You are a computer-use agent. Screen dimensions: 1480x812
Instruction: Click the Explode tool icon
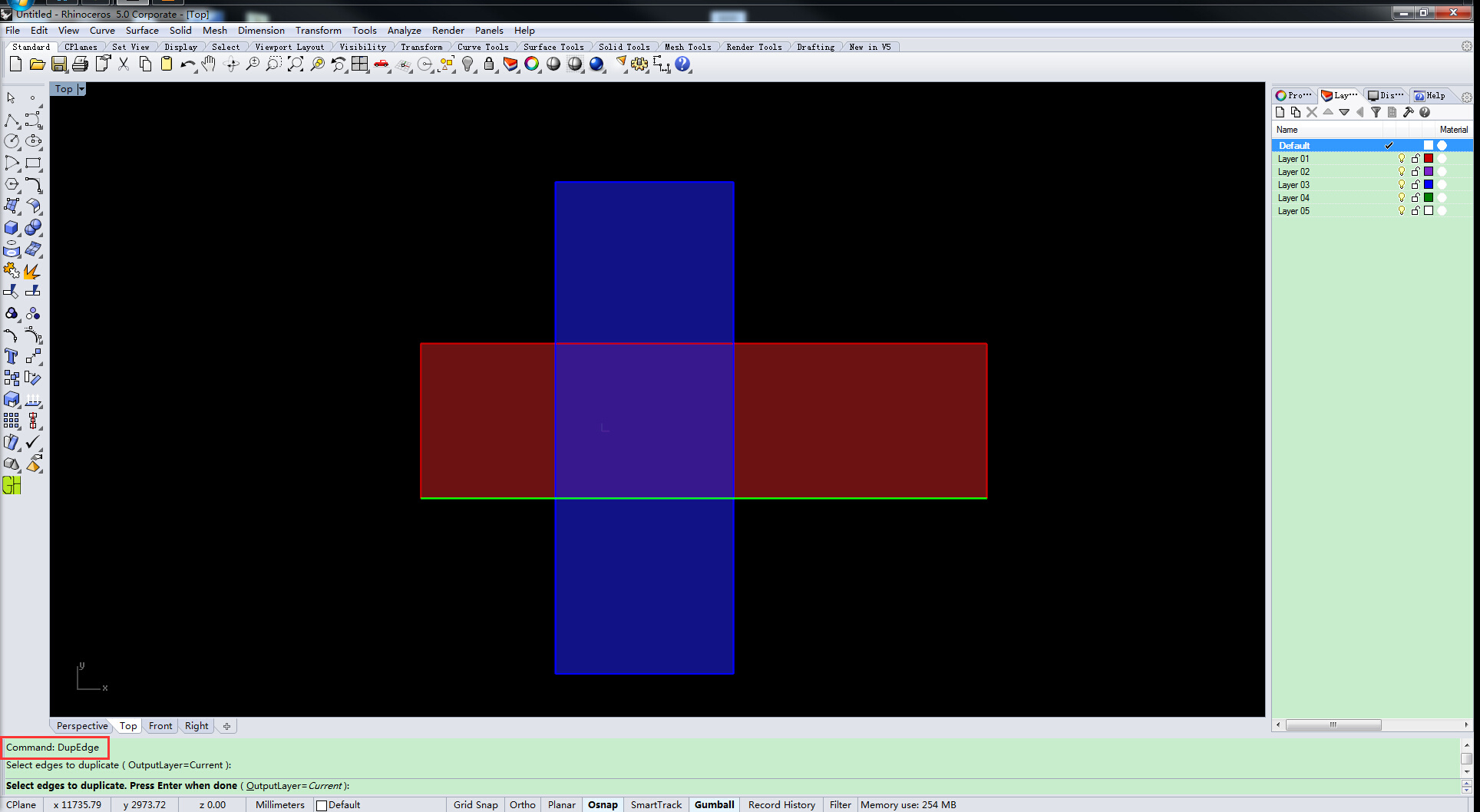coord(32,271)
